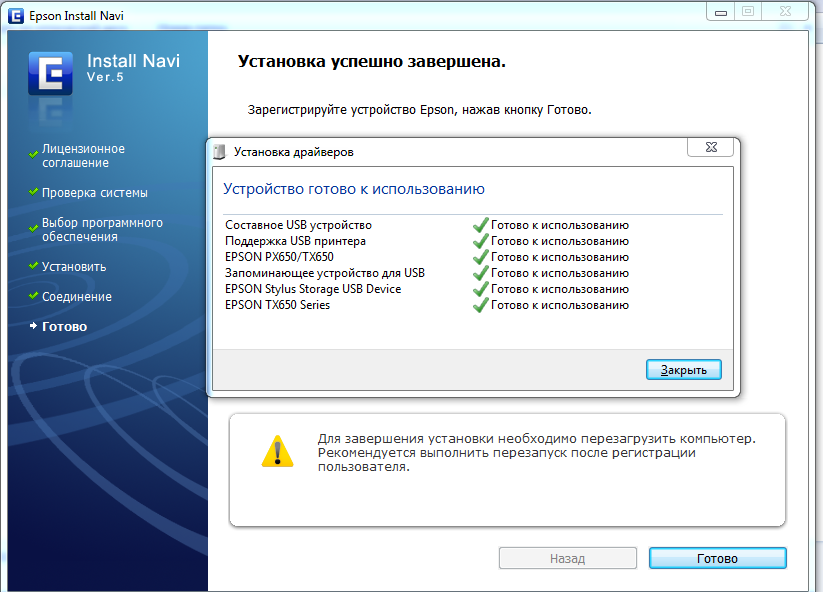This screenshot has height=592, width=823.
Task: Click checkmark next to Установить step
Action: [34, 266]
